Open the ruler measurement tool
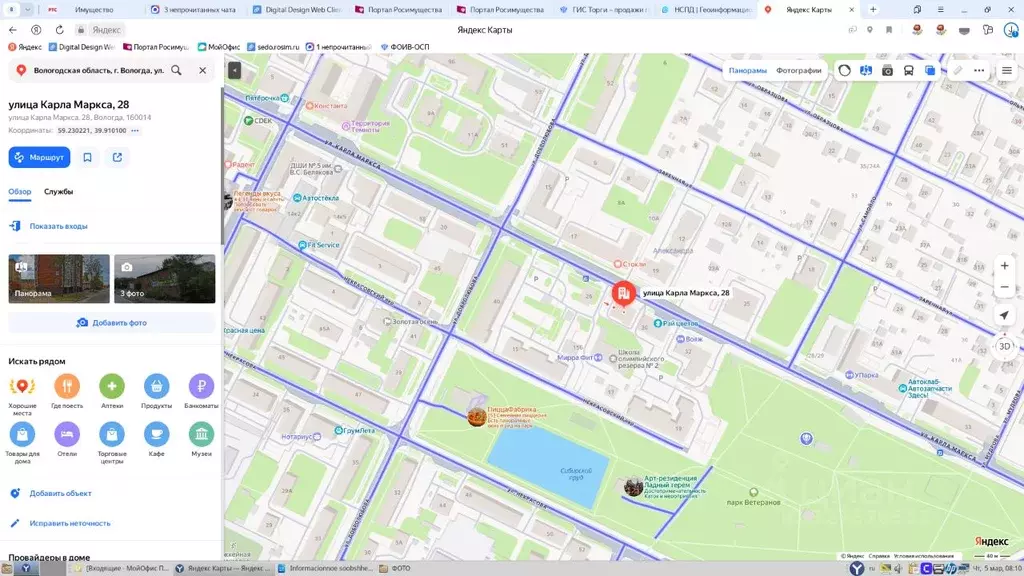1024x576 pixels. pyautogui.click(x=957, y=71)
